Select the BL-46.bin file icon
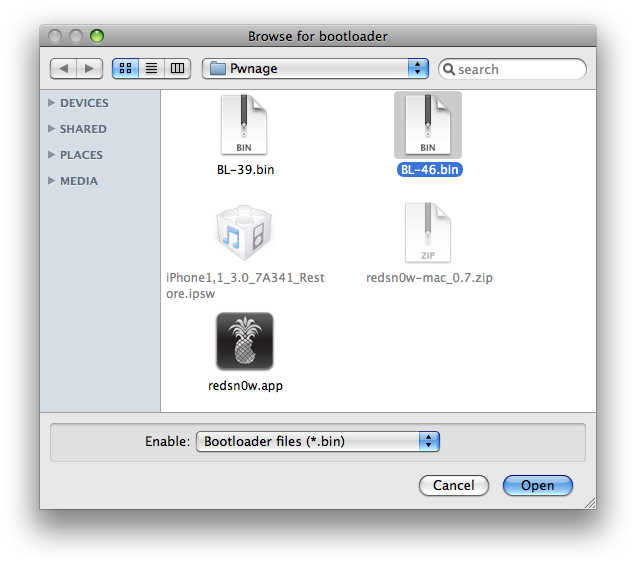 [428, 125]
